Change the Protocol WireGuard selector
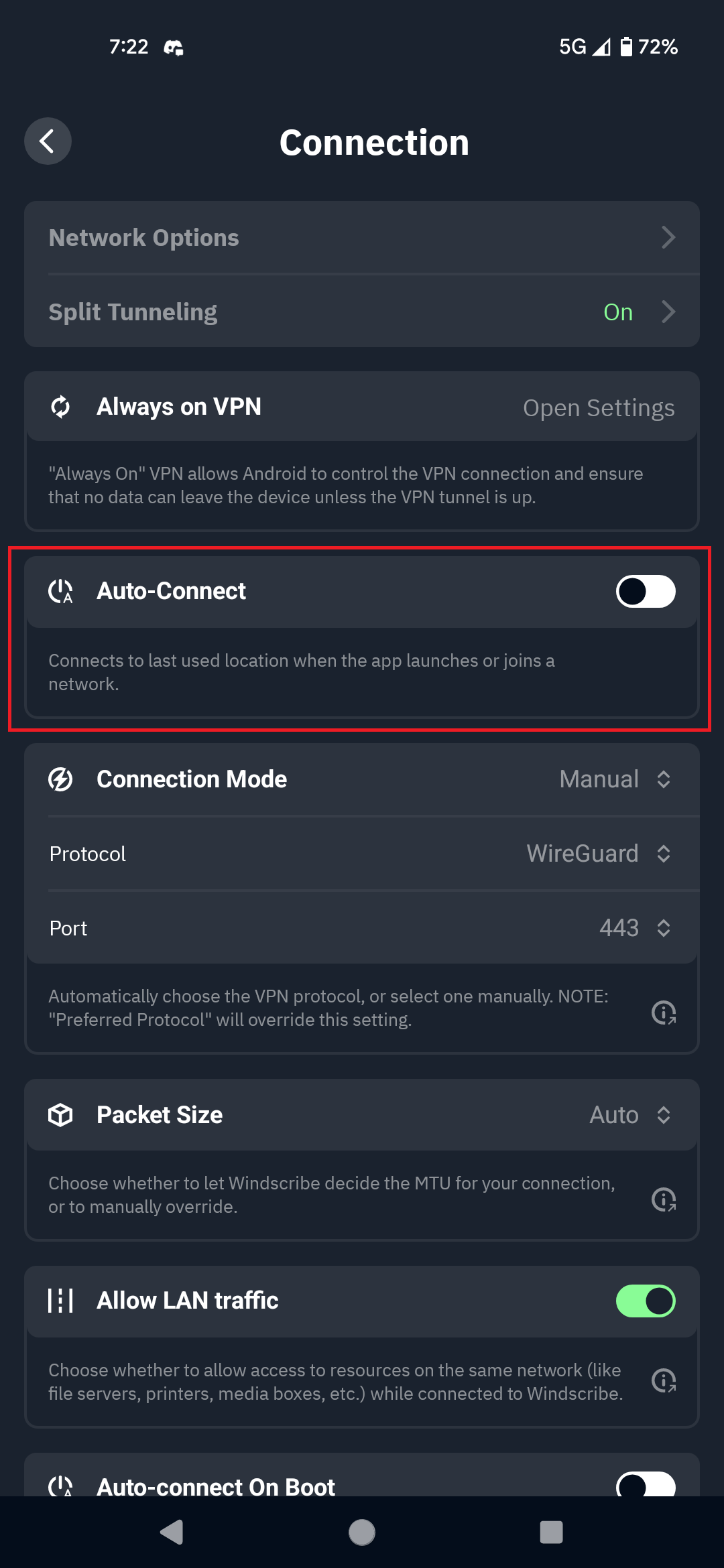The width and height of the screenshot is (724, 1568). click(599, 854)
